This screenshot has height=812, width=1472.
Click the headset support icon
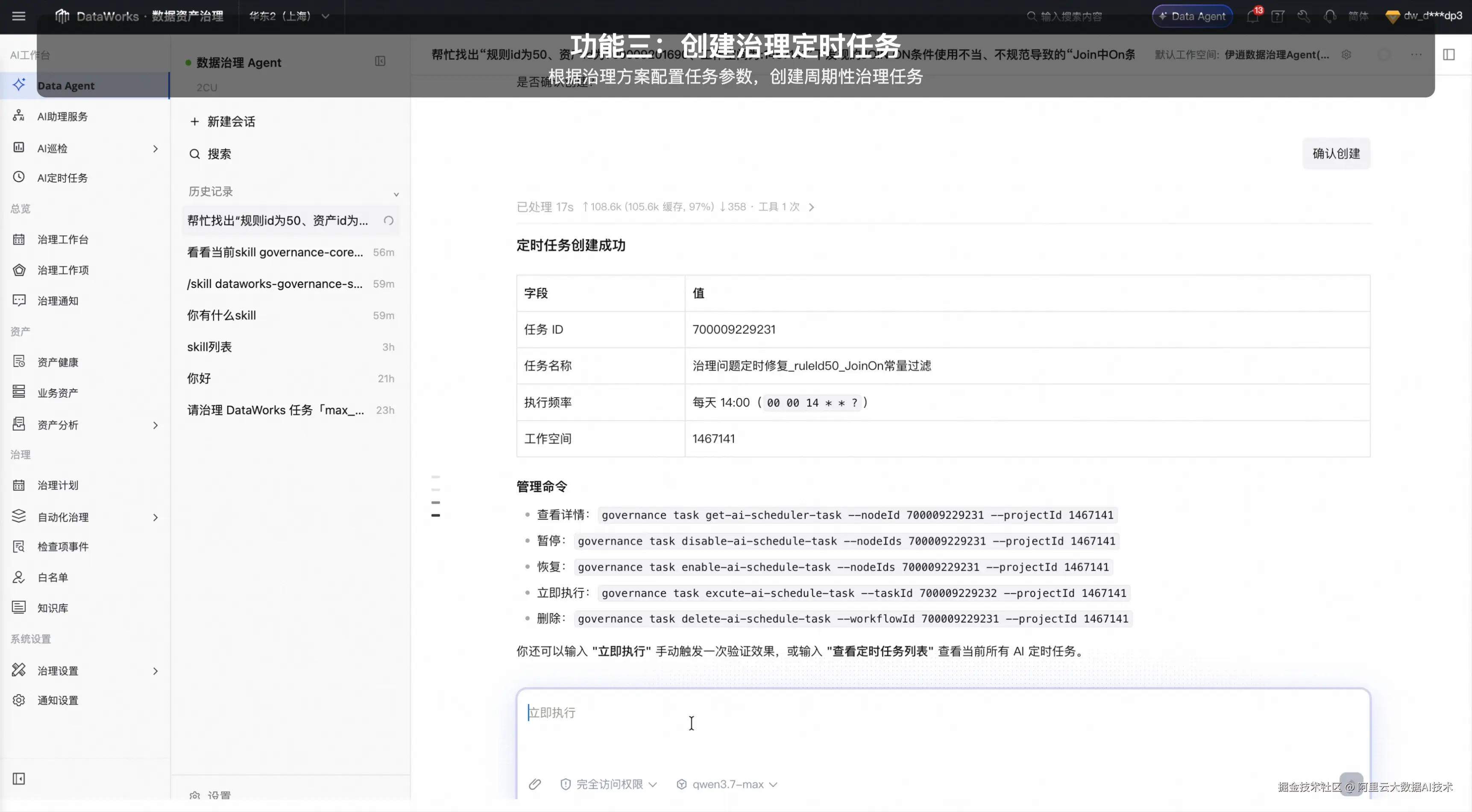(1330, 16)
